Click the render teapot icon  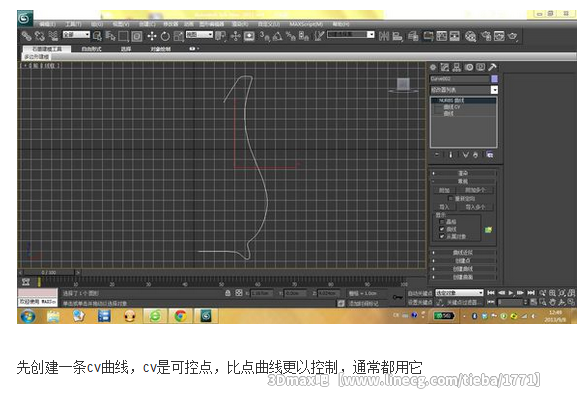513,36
